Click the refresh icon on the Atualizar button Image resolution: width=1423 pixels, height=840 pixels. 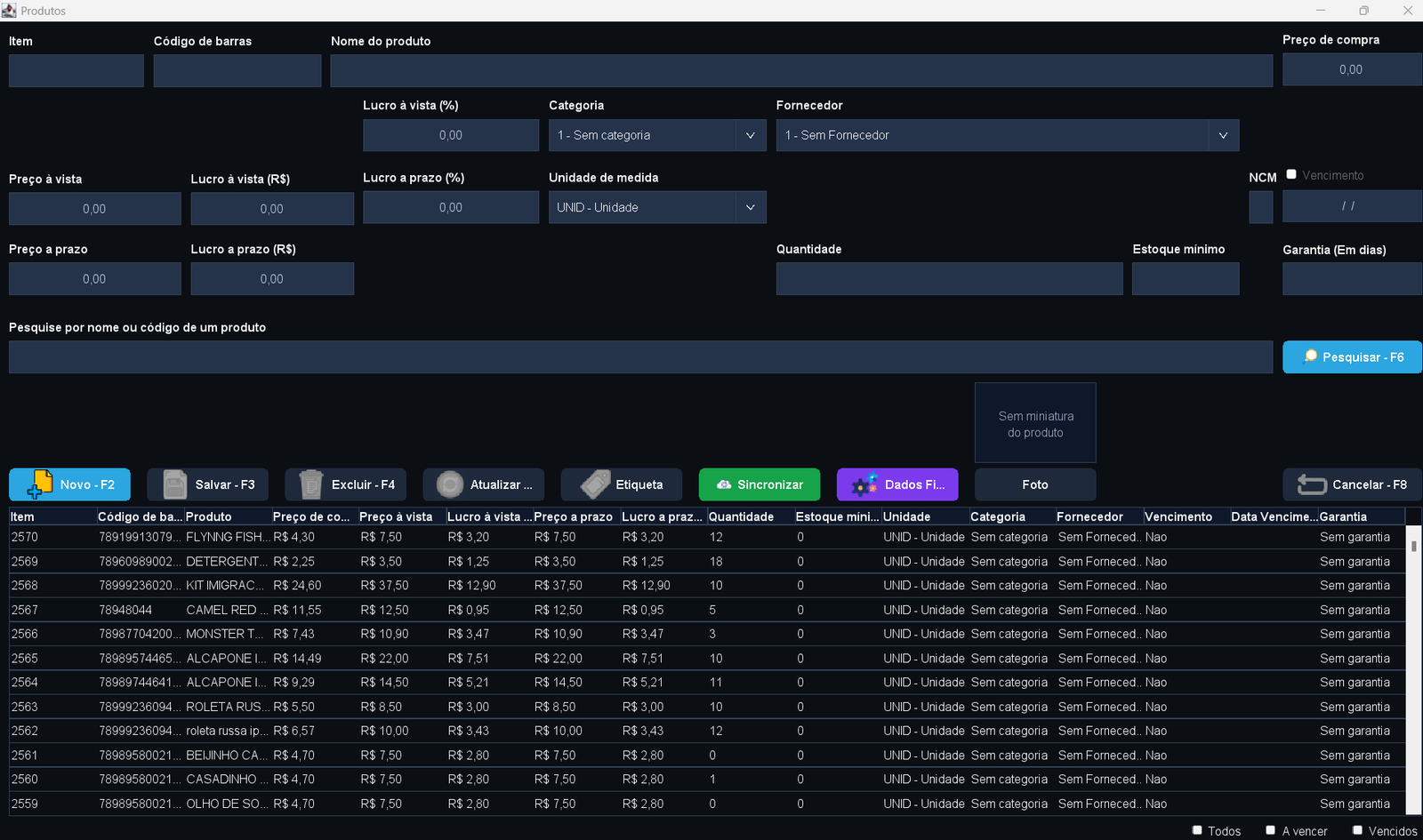point(450,484)
